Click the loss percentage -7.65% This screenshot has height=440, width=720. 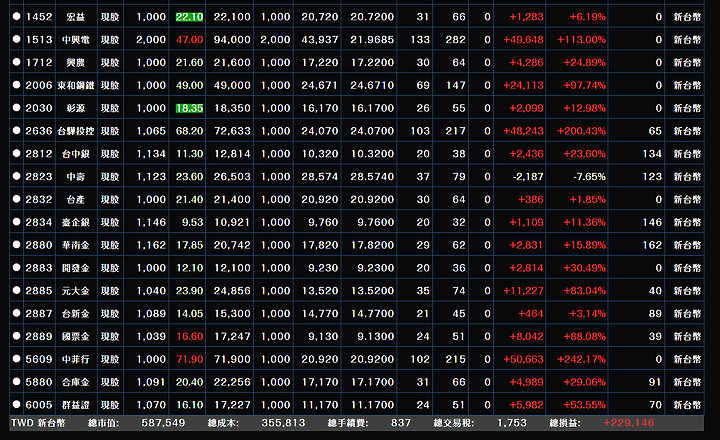(590, 177)
